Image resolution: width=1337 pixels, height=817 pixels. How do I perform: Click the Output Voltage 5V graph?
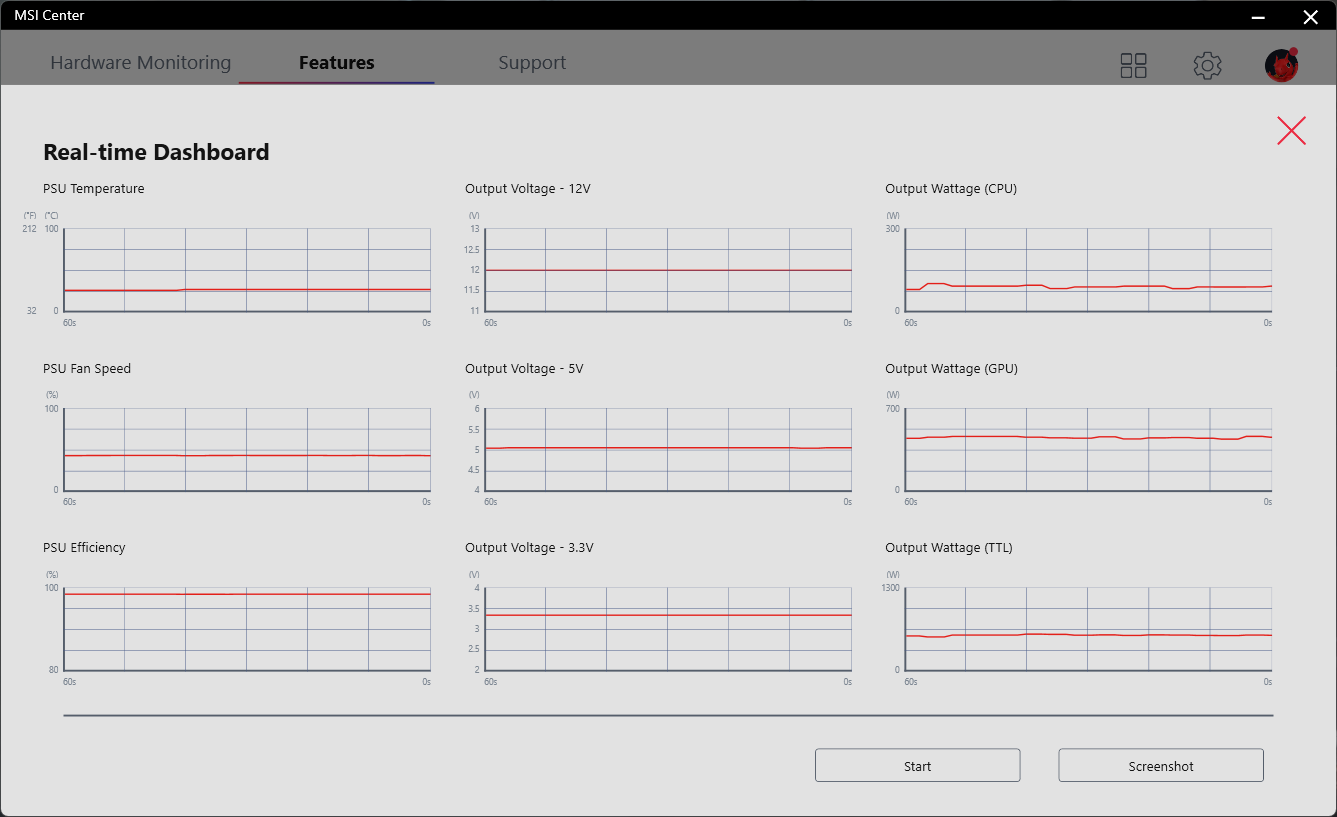coord(668,450)
